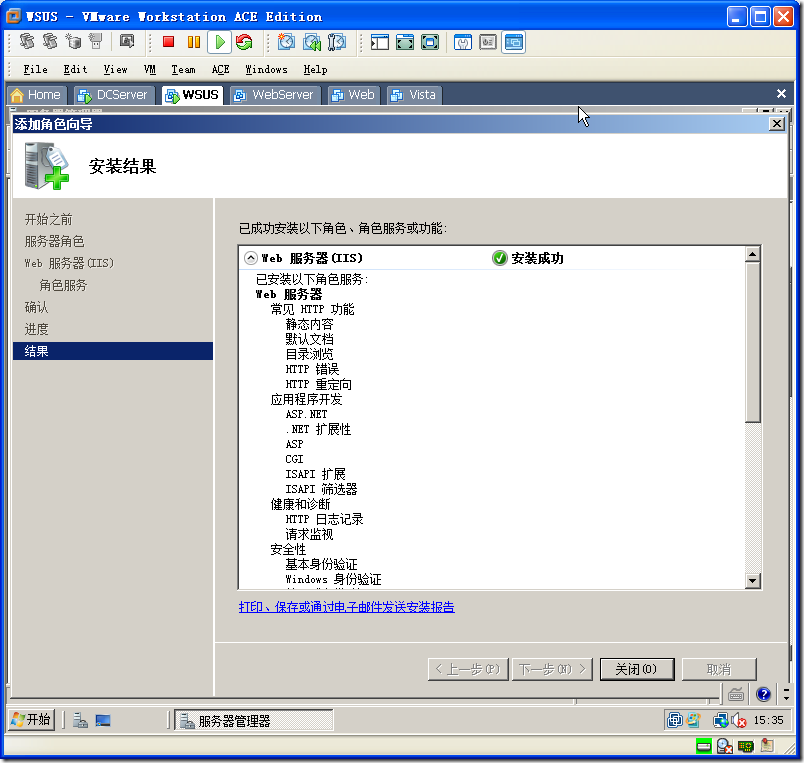
Task: Click the first team power toolbar icon
Action: pos(27,41)
